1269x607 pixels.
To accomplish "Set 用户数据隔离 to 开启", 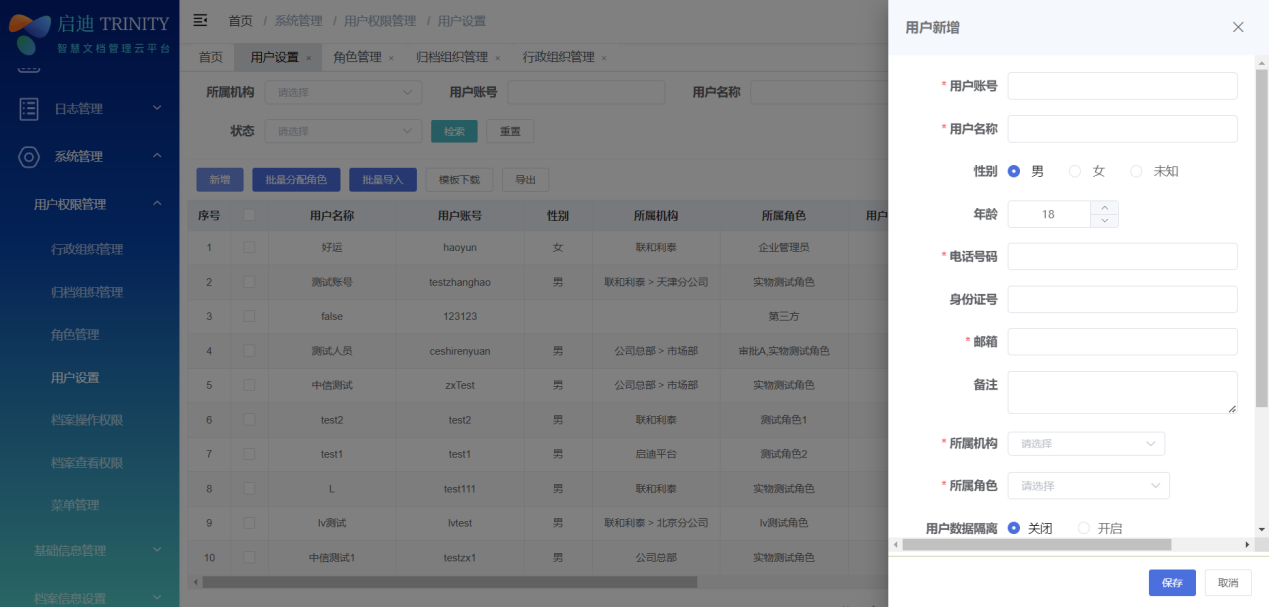I will 1084,528.
